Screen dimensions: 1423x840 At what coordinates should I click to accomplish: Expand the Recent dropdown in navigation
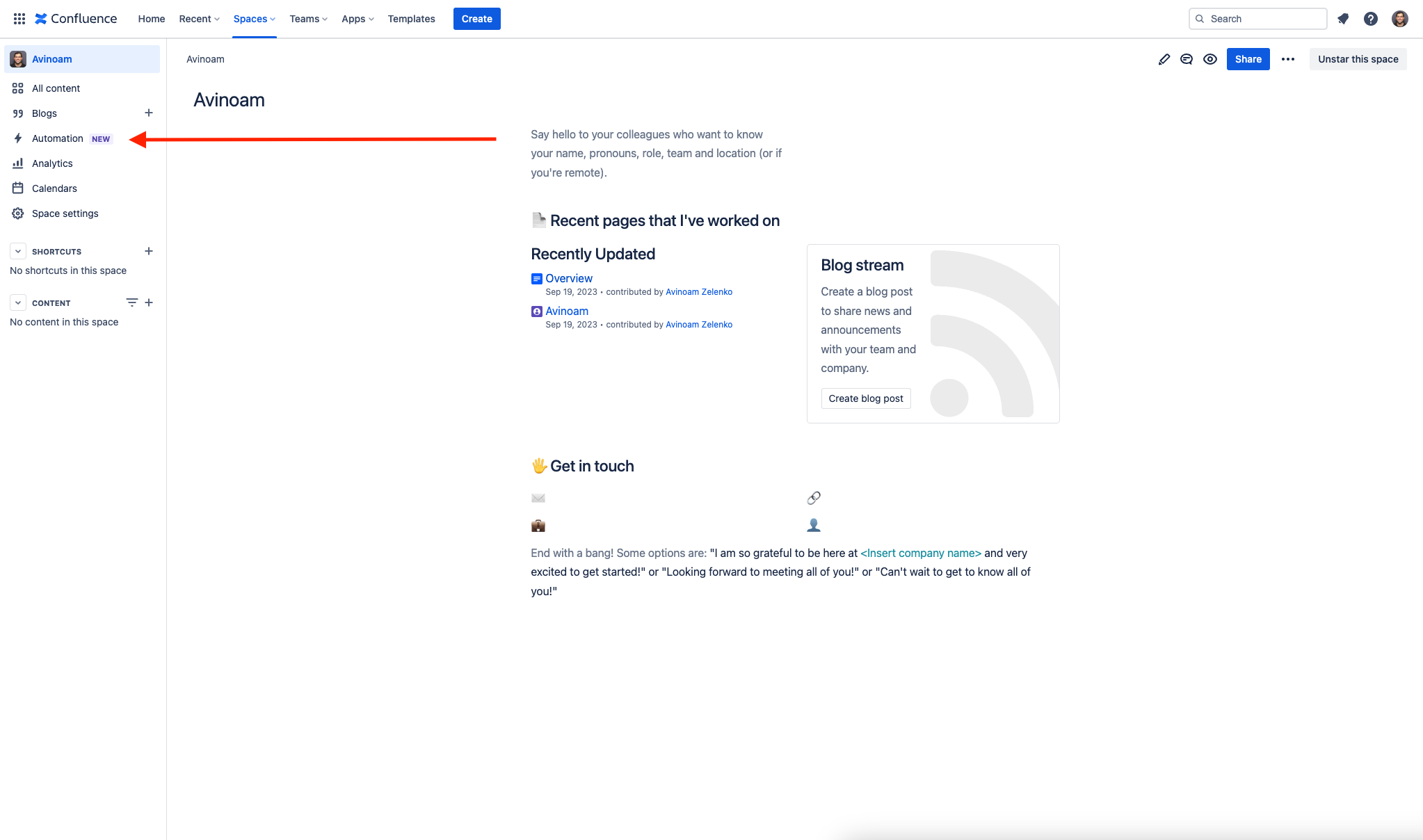coord(198,18)
